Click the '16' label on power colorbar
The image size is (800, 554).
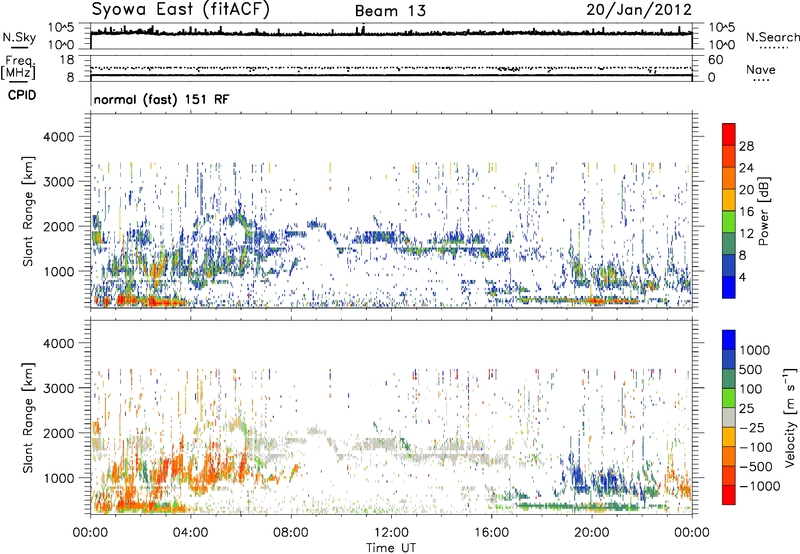point(746,212)
